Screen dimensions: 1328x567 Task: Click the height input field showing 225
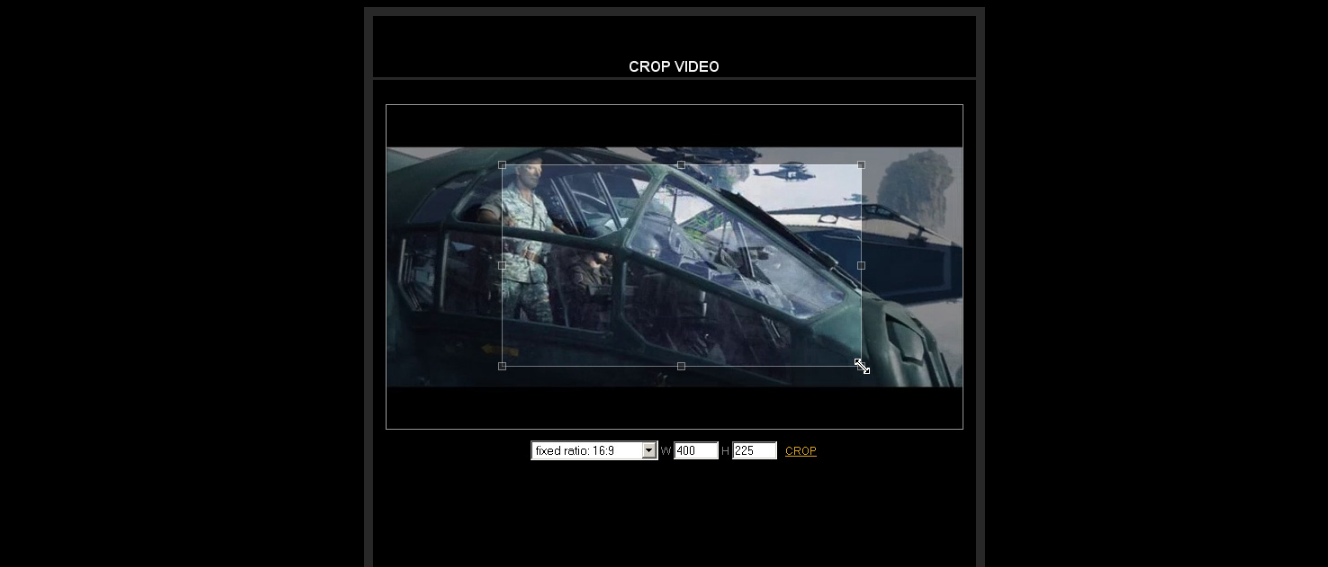point(754,451)
